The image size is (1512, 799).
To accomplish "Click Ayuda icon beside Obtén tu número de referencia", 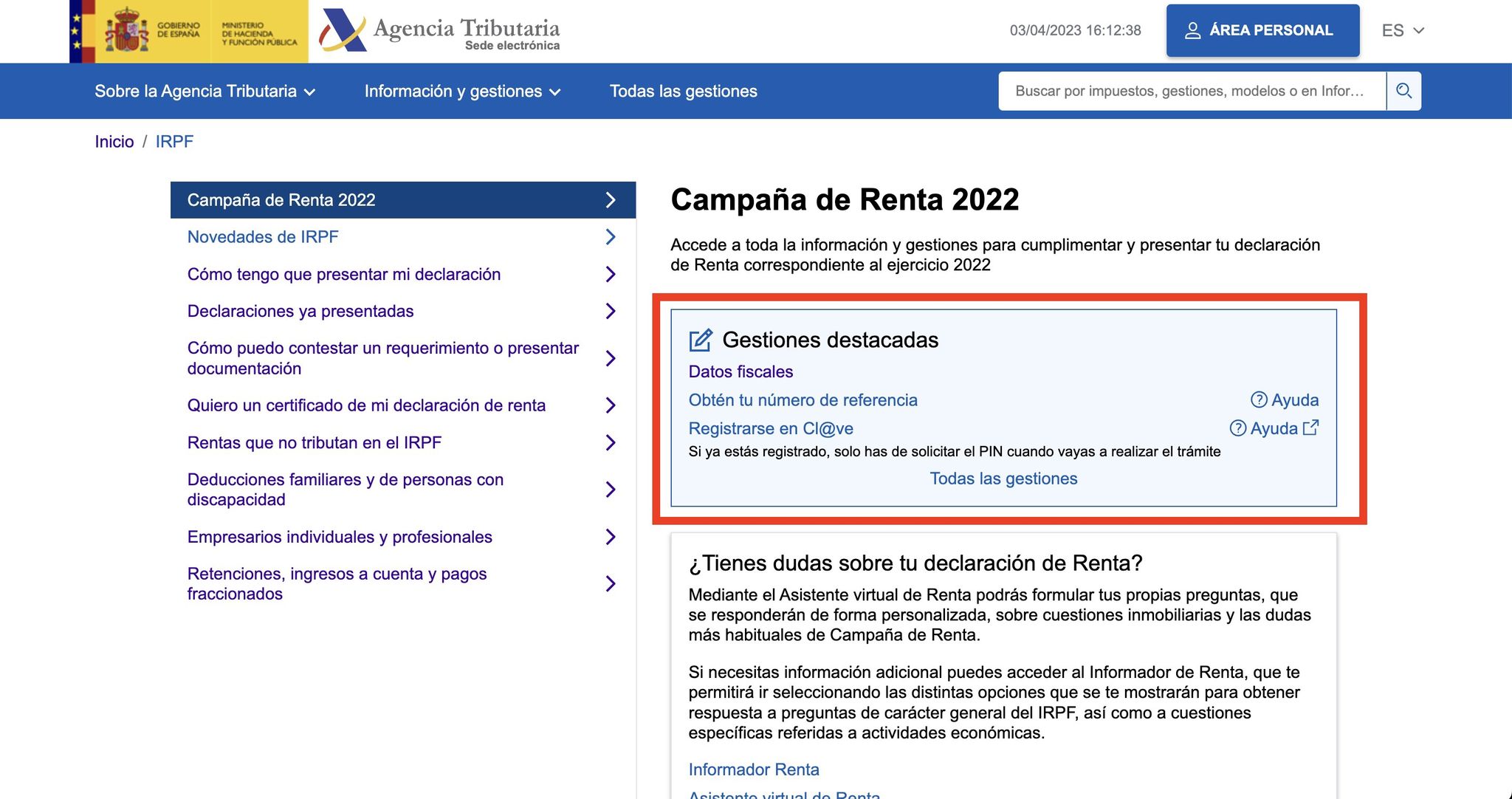I will click(1259, 399).
